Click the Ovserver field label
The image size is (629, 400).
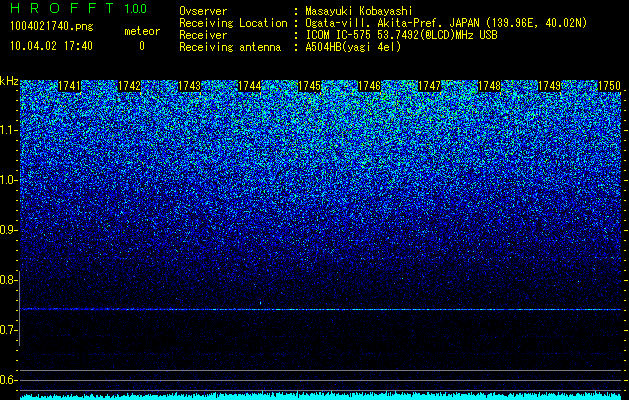coord(203,11)
